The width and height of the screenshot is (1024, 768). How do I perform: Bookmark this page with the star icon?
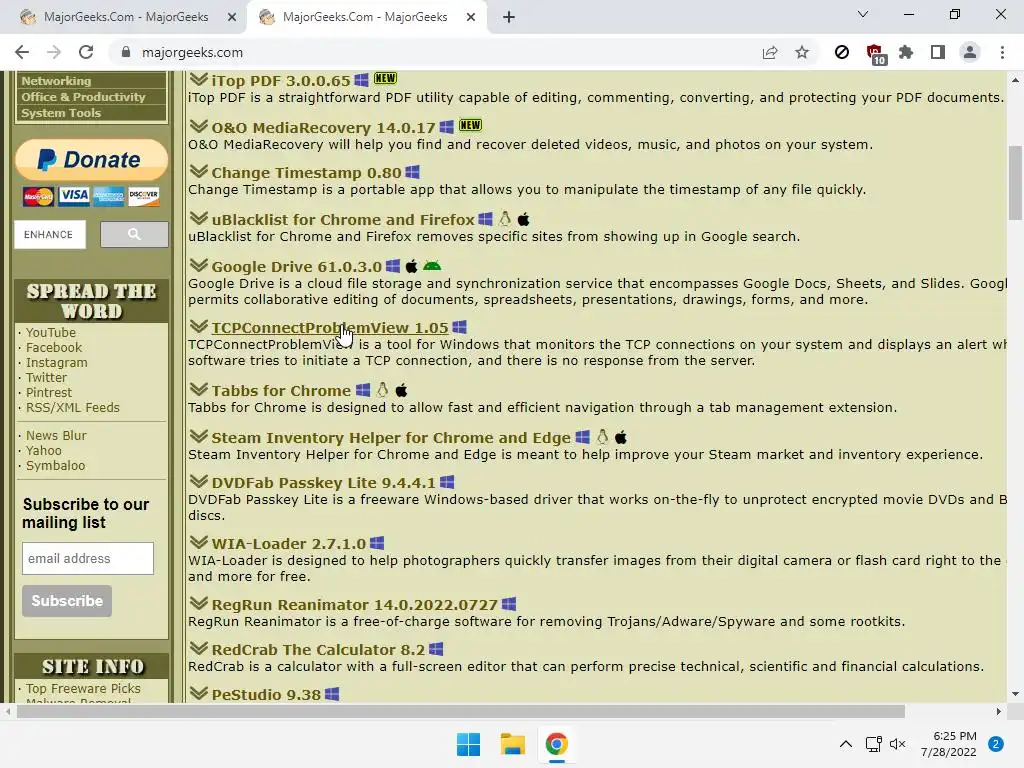click(x=802, y=52)
